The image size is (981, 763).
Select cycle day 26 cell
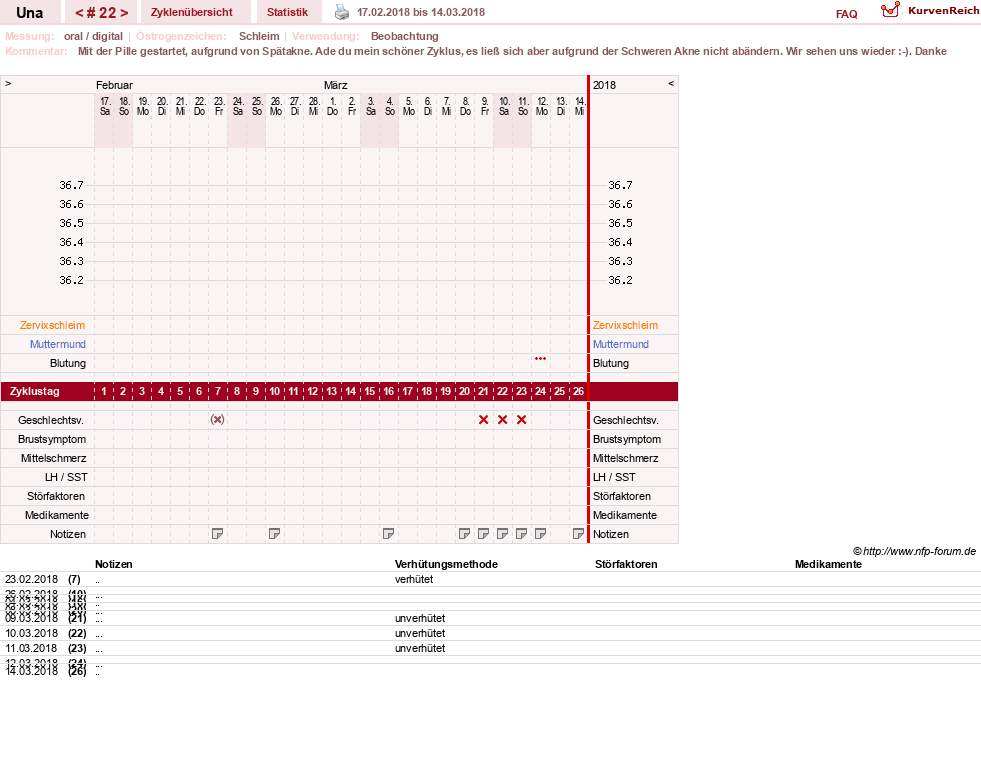pos(578,392)
